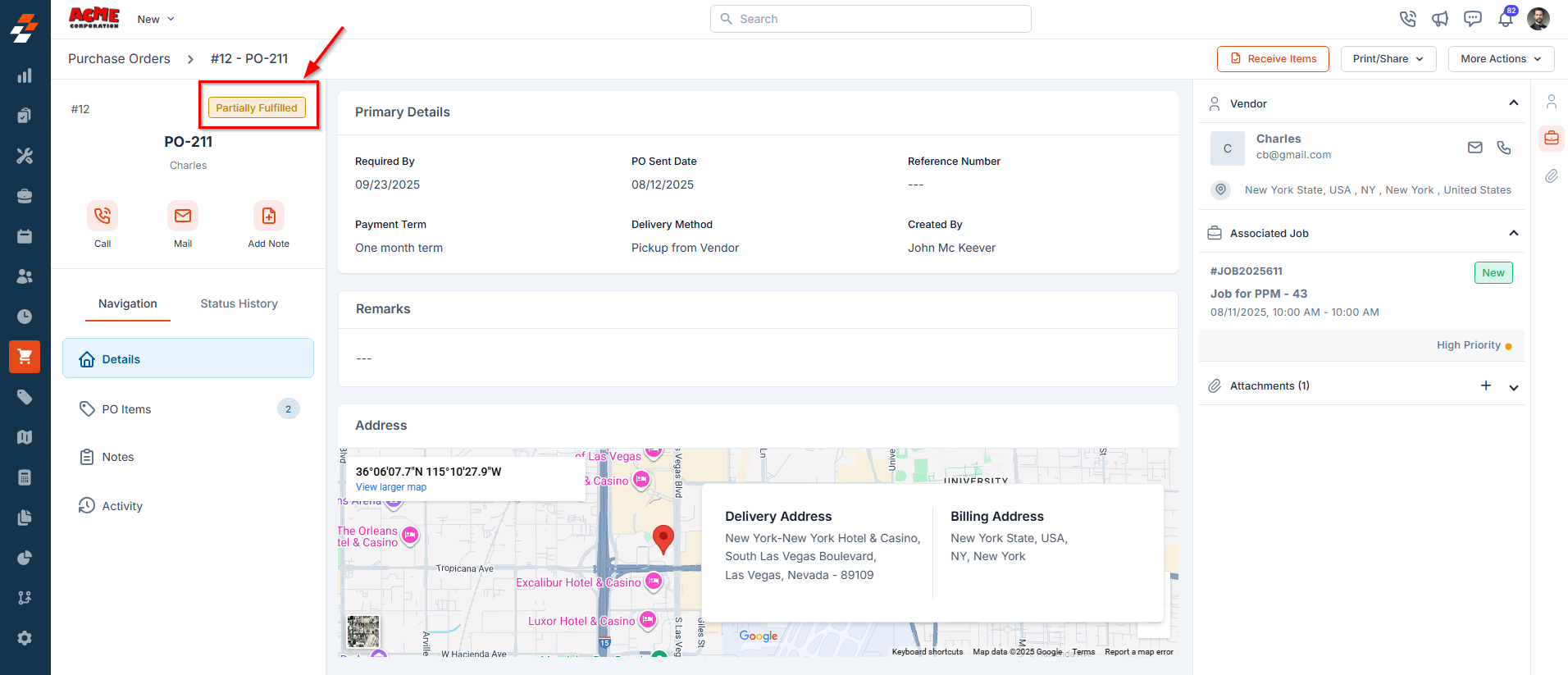Click the Search input field
The width and height of the screenshot is (1568, 675).
coord(871,19)
